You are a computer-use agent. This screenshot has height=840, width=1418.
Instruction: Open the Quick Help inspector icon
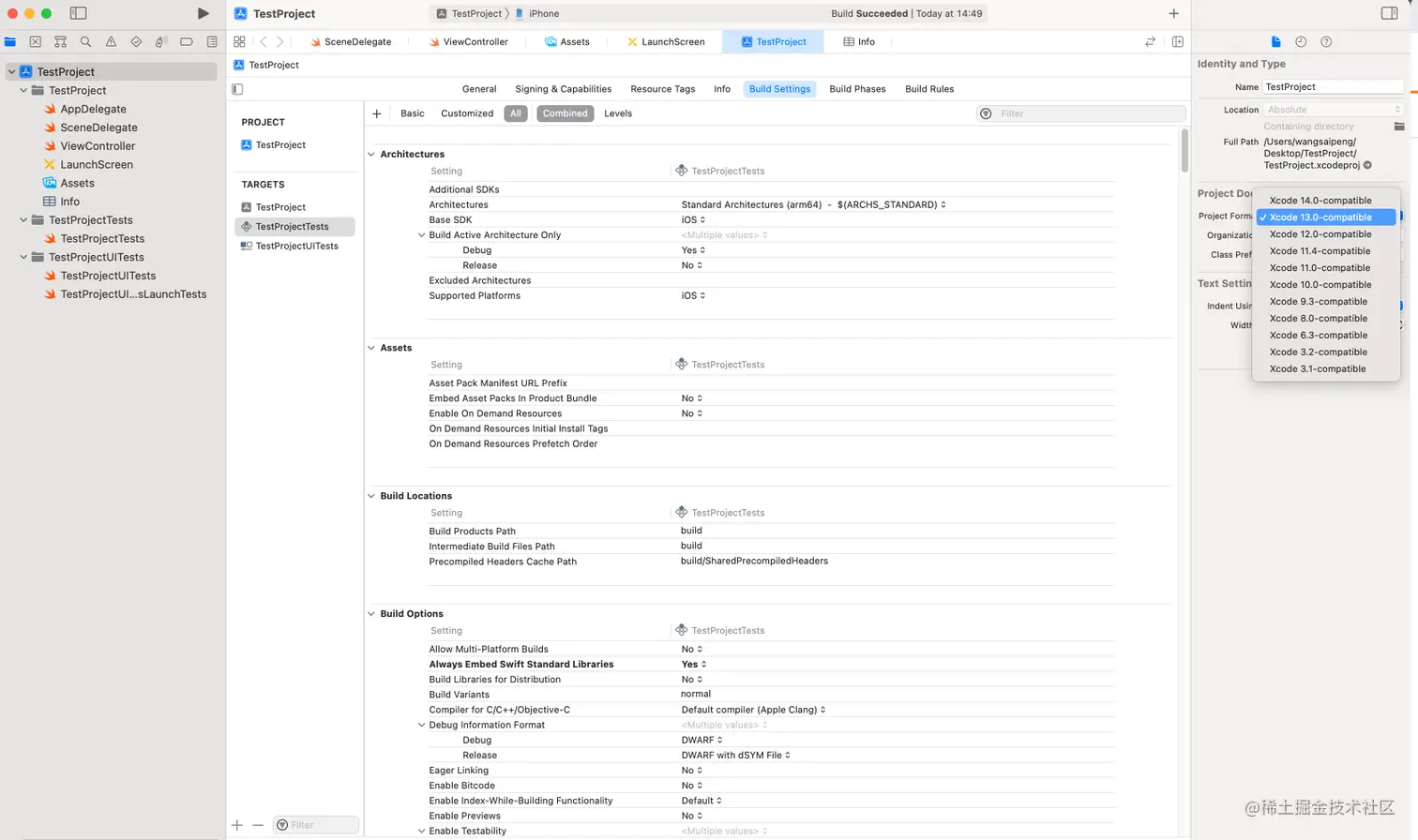click(x=1326, y=41)
